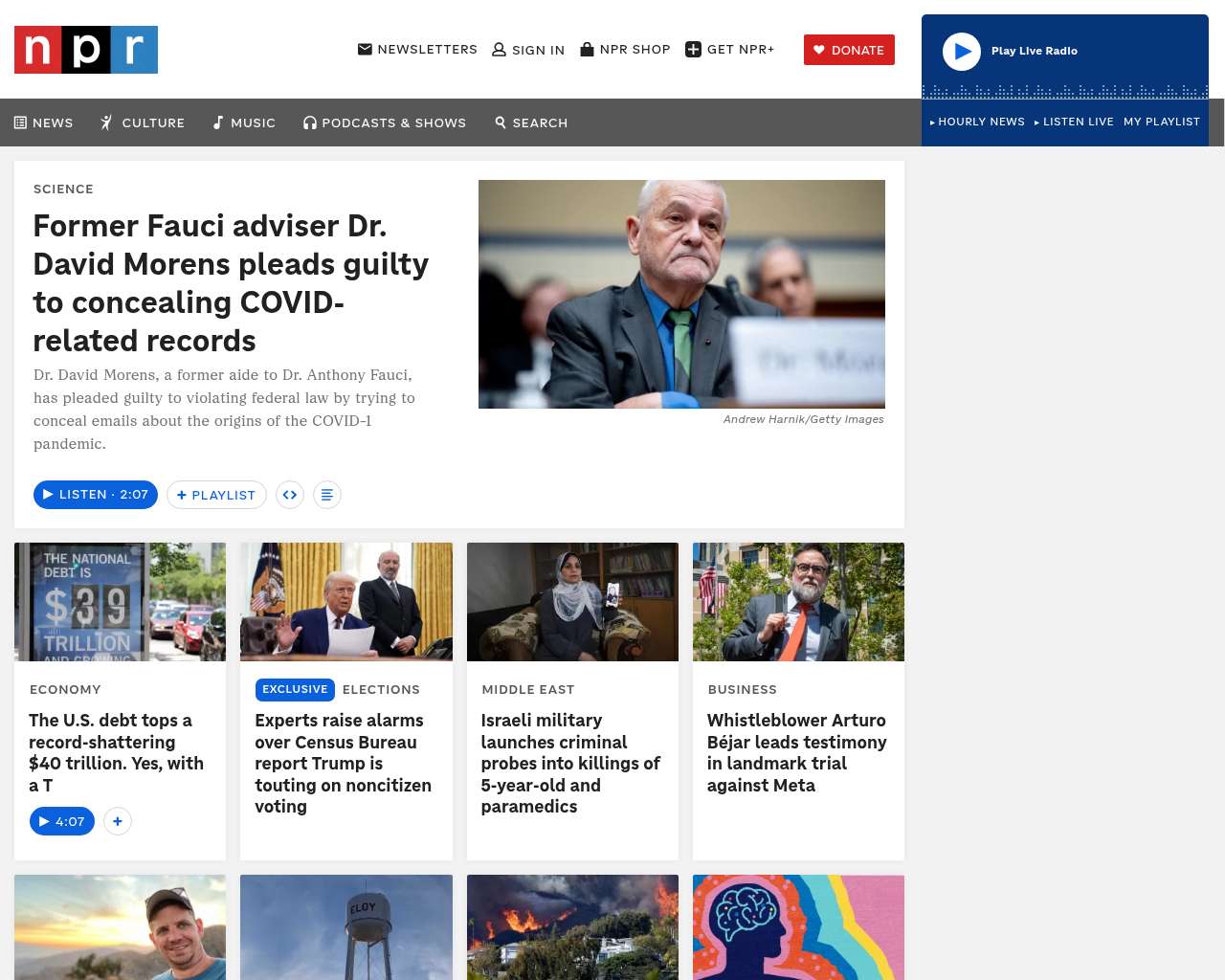Click the Donate button

(849, 50)
